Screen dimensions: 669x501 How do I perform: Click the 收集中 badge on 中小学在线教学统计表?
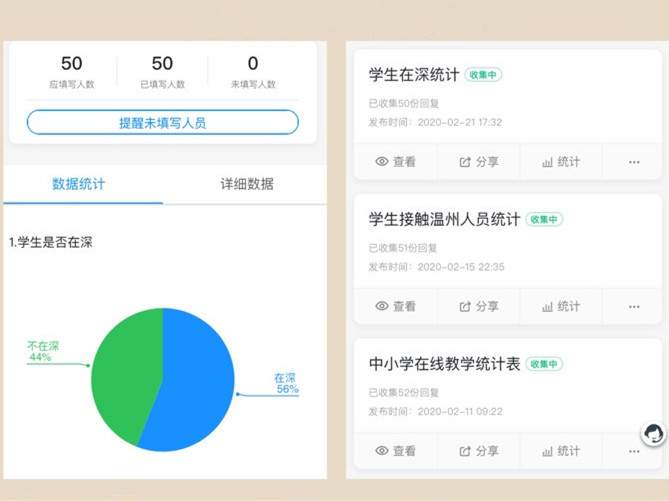click(544, 364)
